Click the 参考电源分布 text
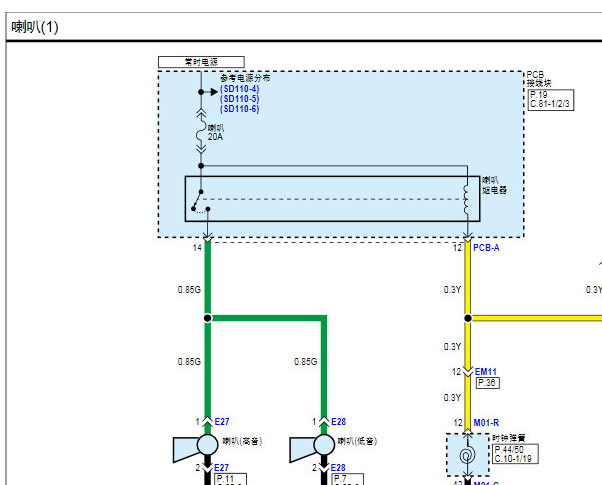 (x=245, y=78)
